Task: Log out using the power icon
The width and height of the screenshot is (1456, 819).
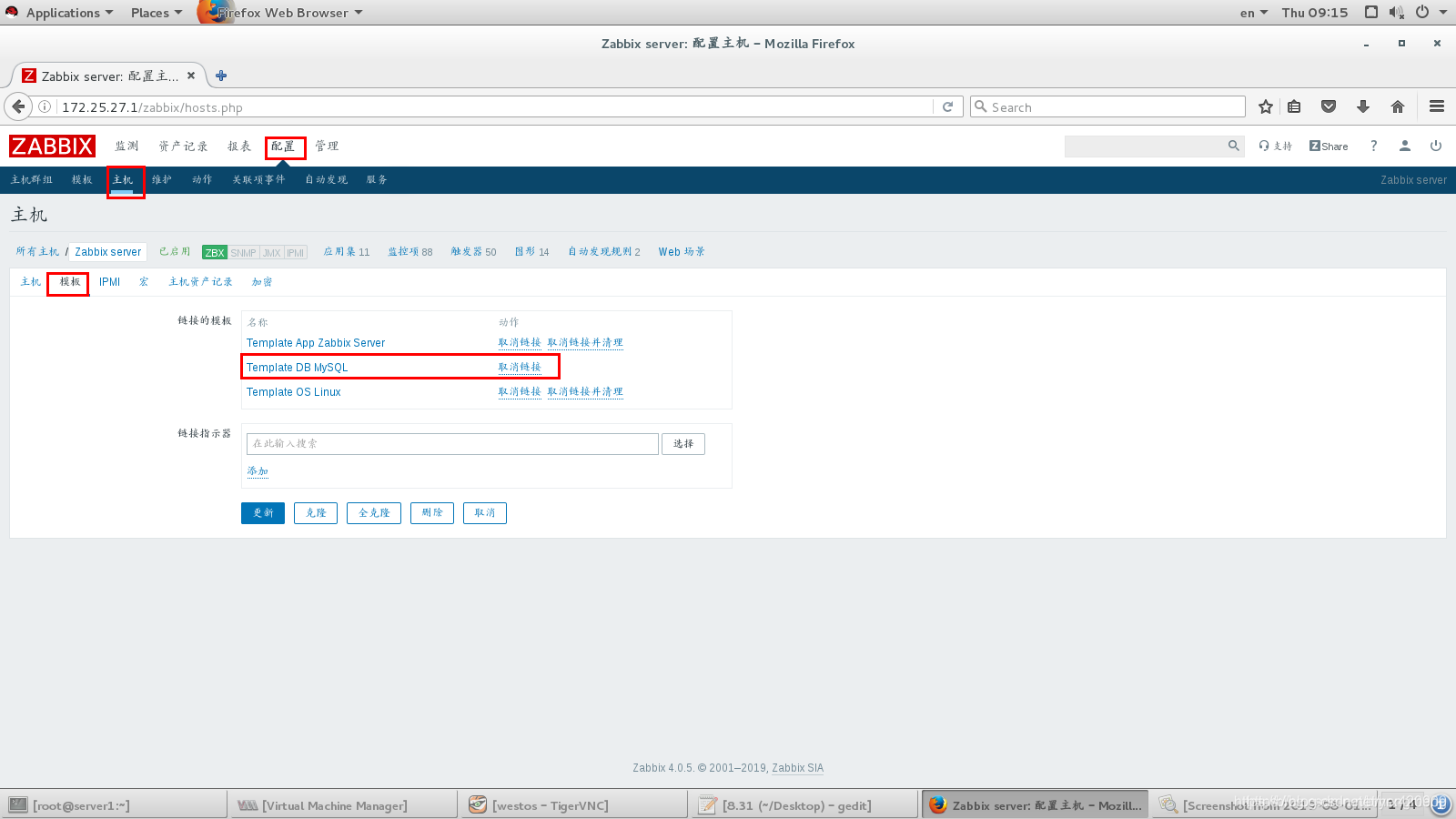Action: tap(1436, 146)
